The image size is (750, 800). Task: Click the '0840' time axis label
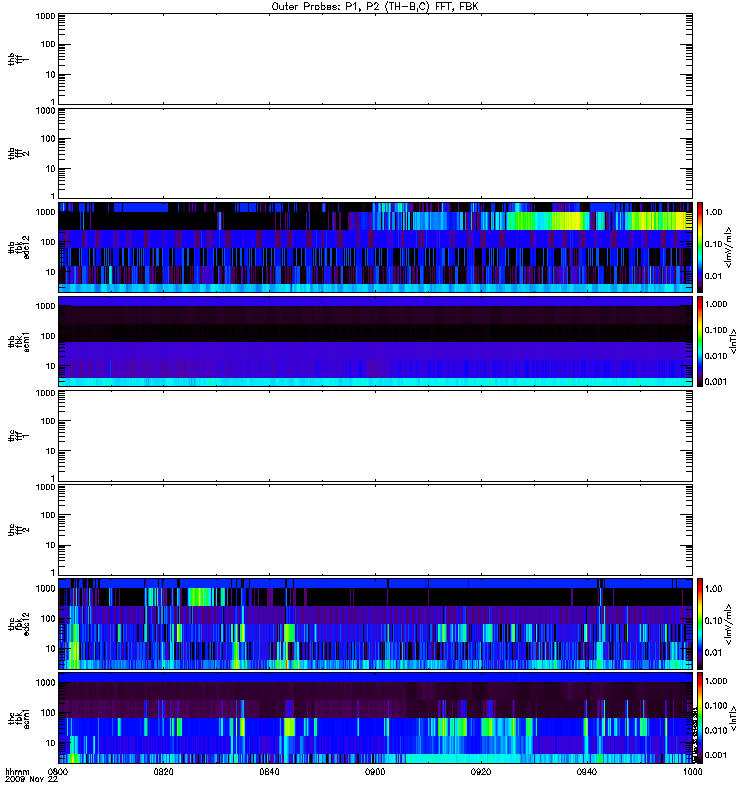(269, 772)
